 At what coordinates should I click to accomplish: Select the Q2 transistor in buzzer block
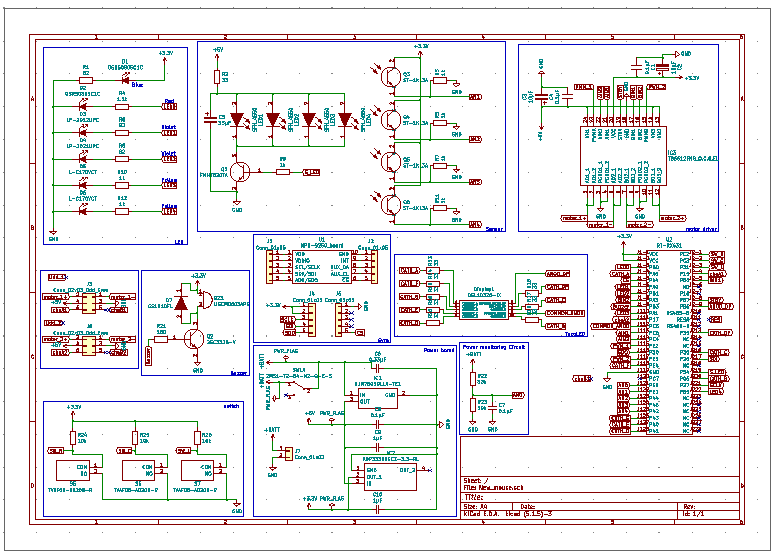(194, 341)
